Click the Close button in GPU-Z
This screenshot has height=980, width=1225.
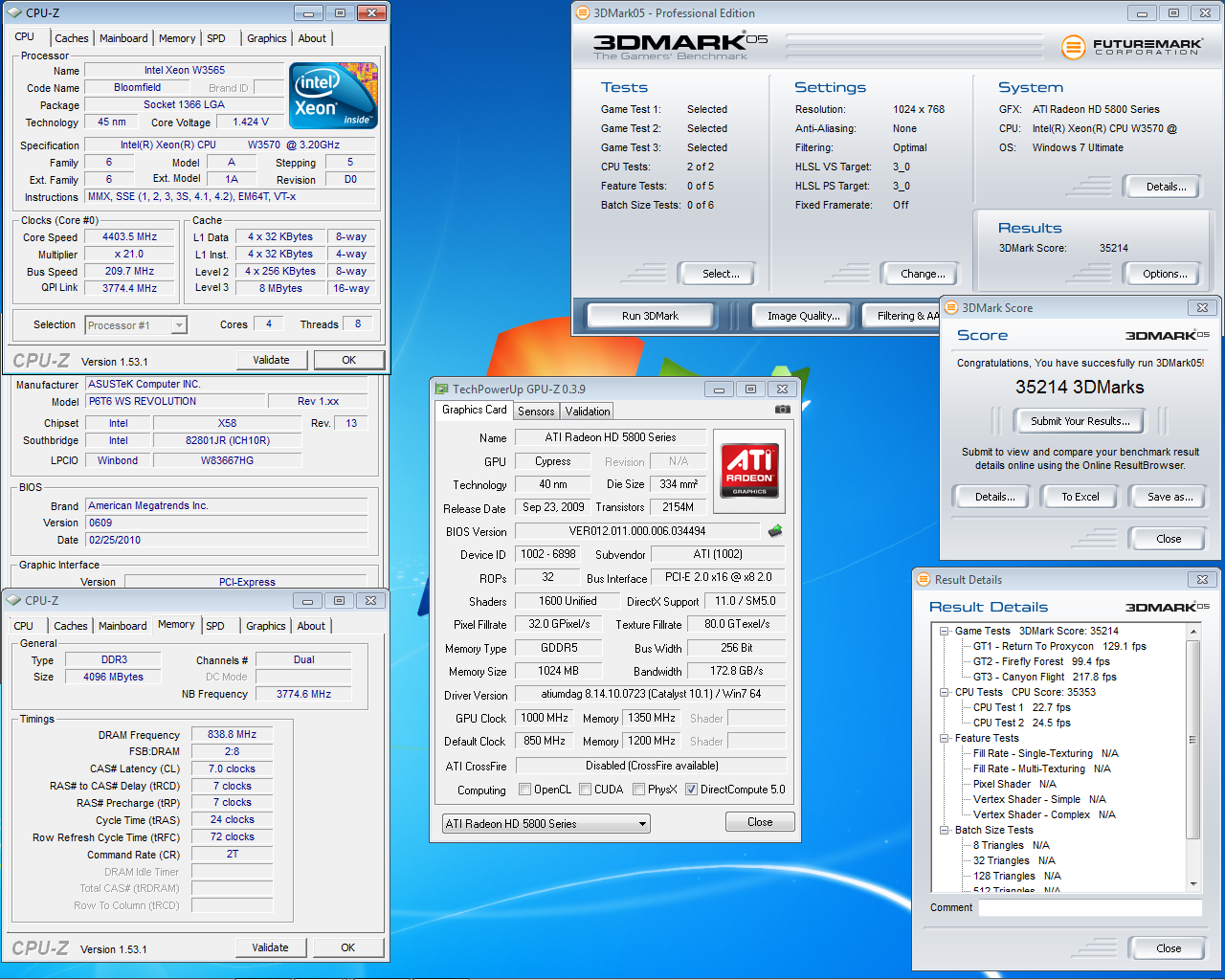(760, 822)
